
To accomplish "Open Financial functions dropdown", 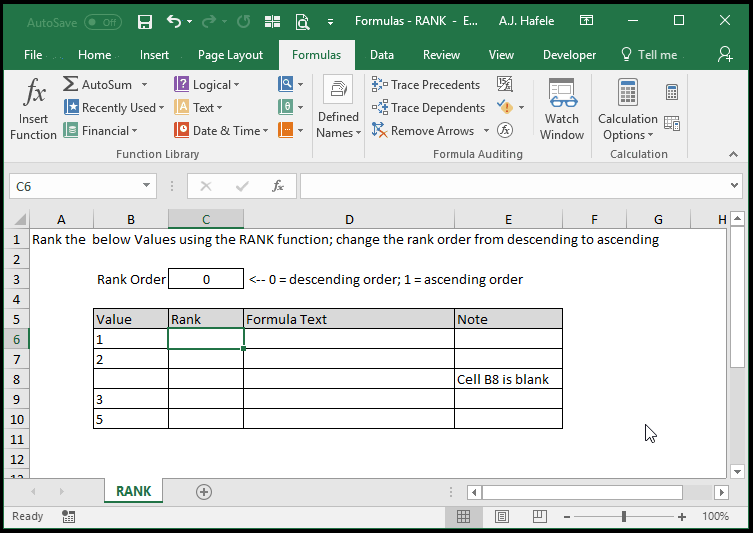I will coord(134,131).
